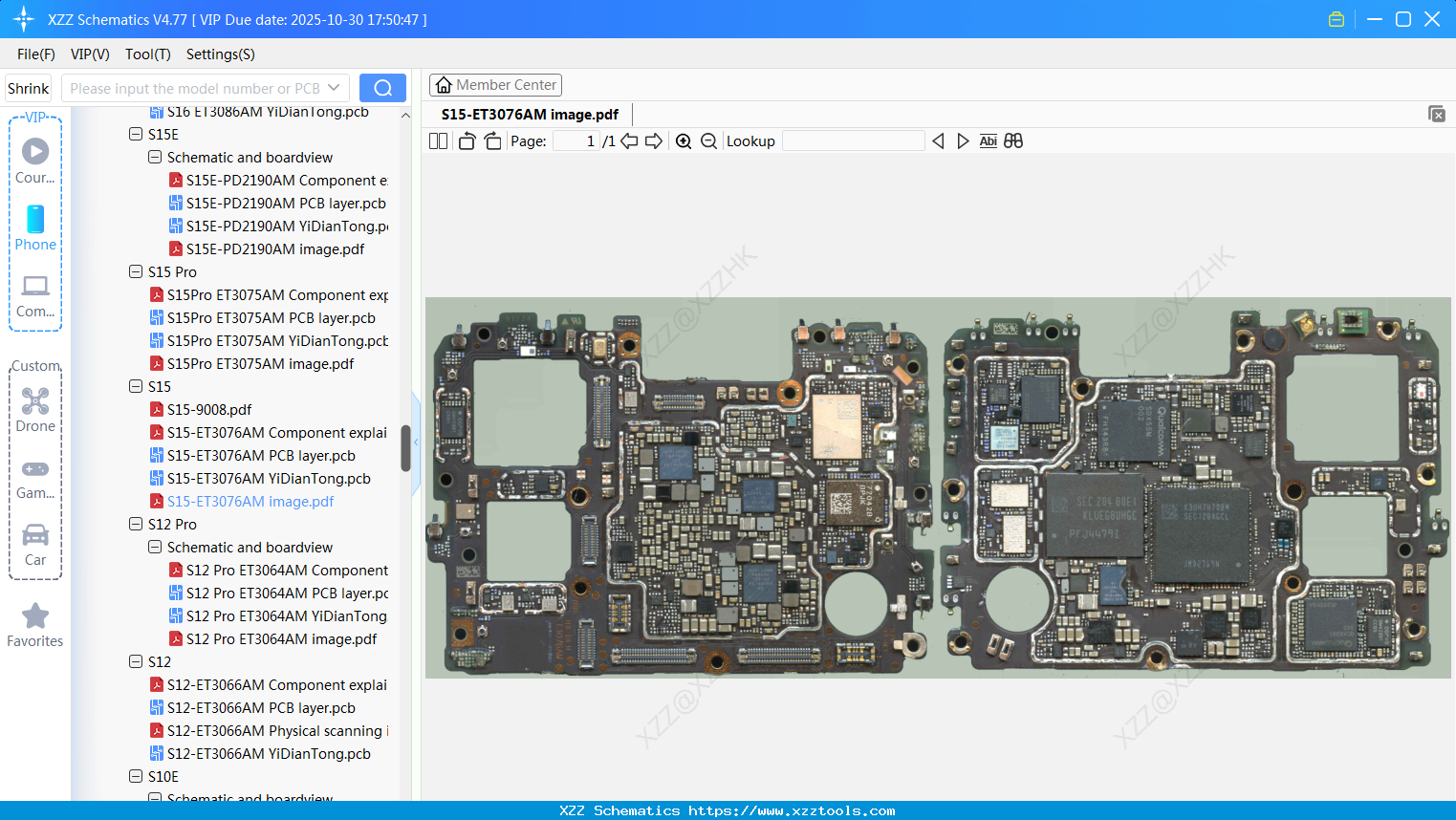Screen dimensions: 1456x820
Task: Open the Favorites star panel
Action: 34,616
